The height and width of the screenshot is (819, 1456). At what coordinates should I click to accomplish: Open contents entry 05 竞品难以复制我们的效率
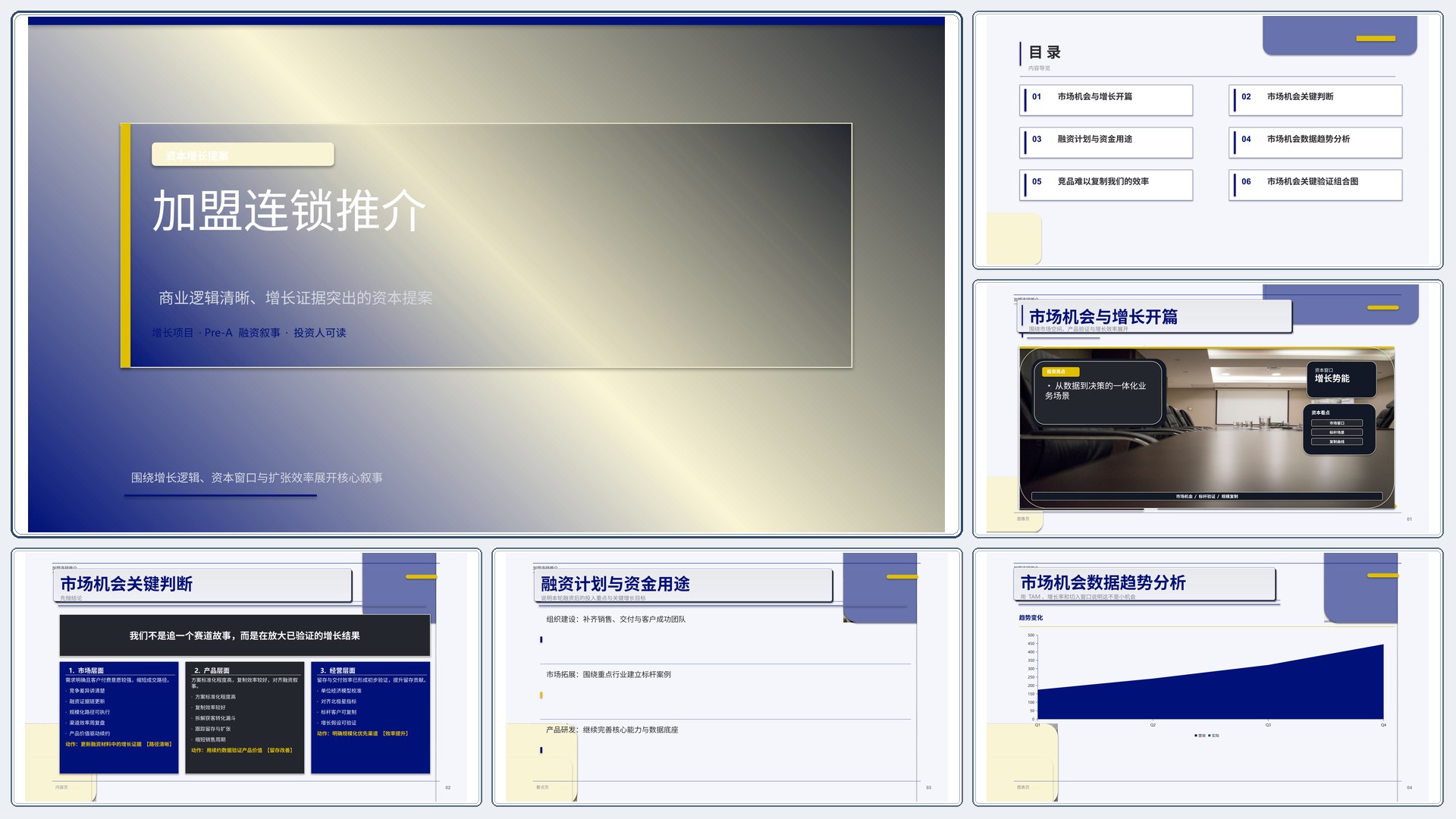tap(1106, 185)
